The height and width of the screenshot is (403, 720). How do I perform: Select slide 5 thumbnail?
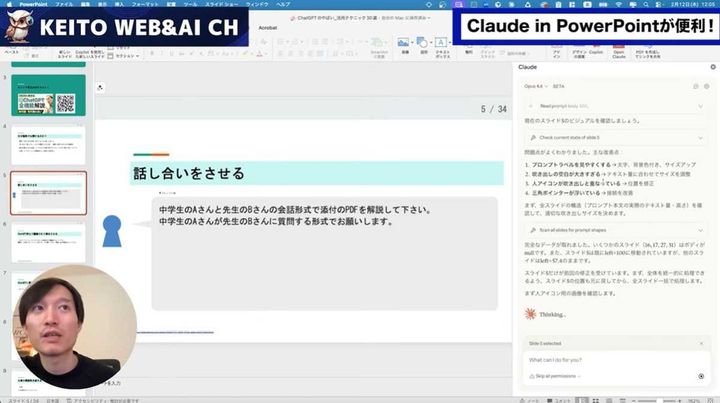pos(48,193)
